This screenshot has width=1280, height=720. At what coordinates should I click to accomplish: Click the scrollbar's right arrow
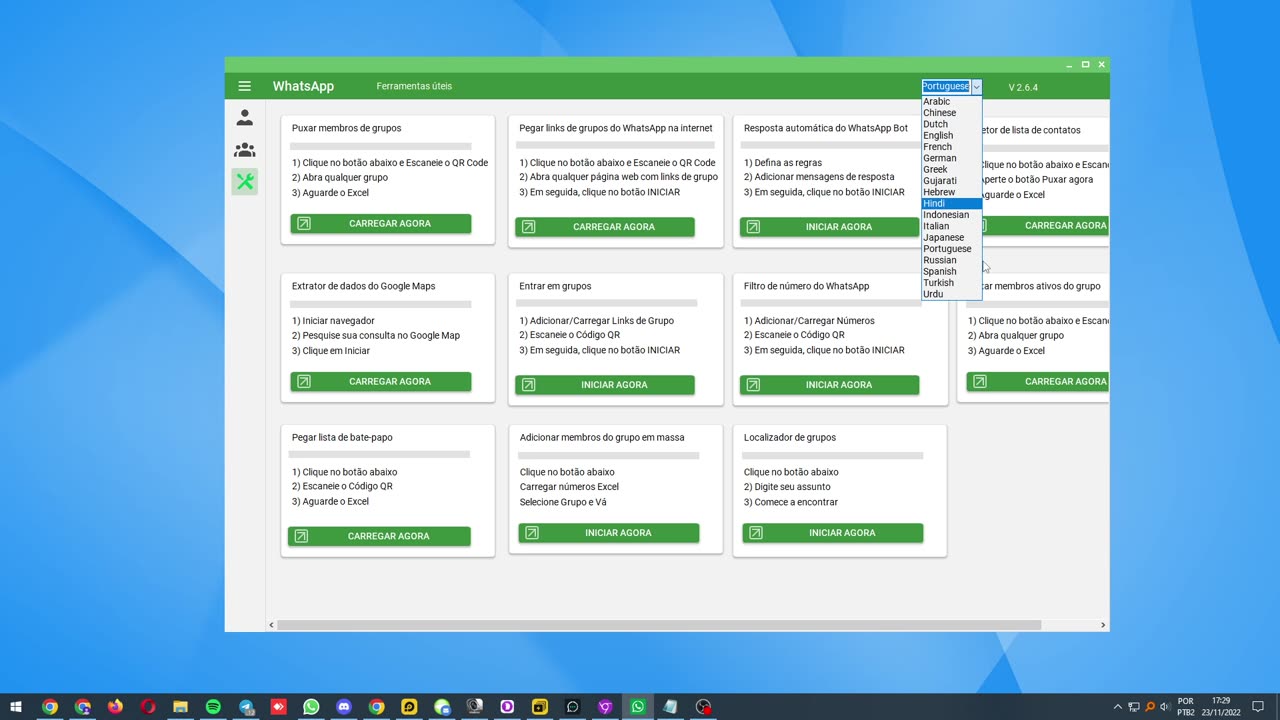(x=1103, y=625)
